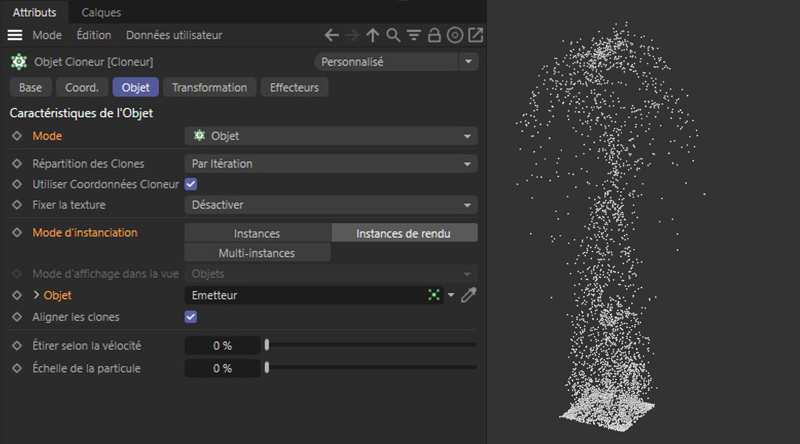Viewport: 800px width, 444px height.
Task: Open Attributes panel in new window icon
Action: 475,35
